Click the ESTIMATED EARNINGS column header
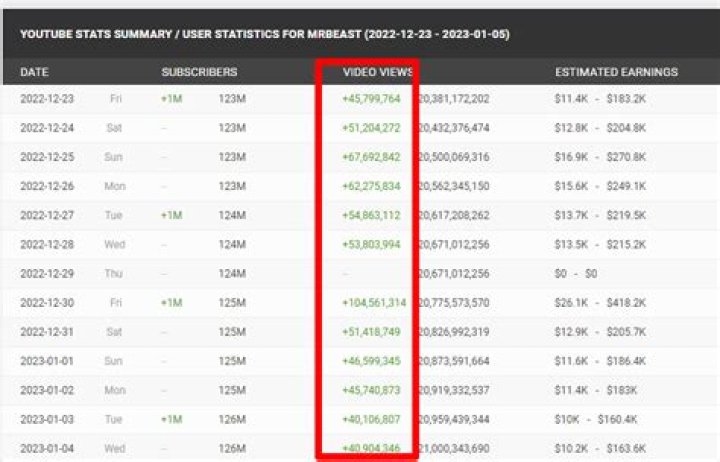 [x=616, y=72]
